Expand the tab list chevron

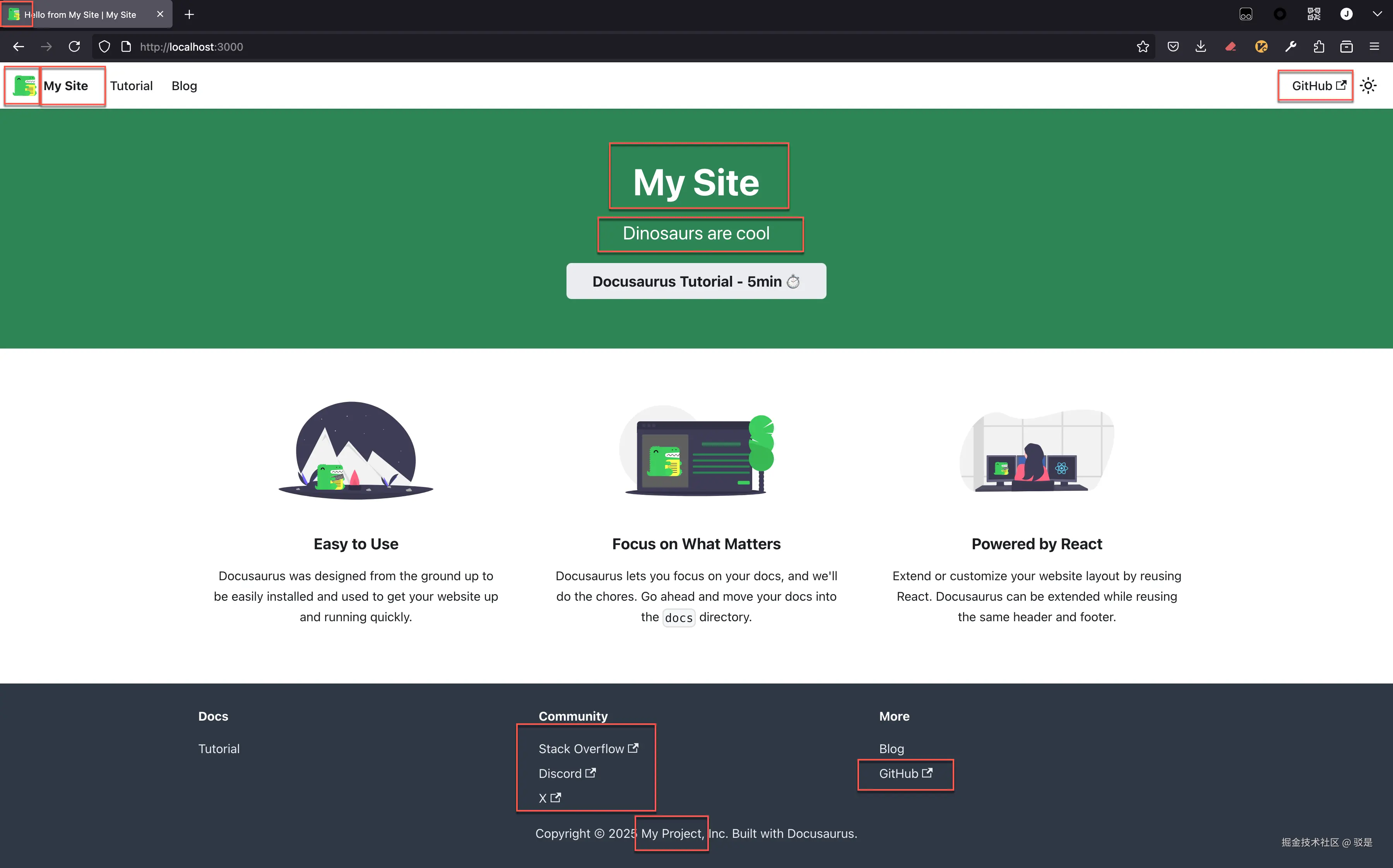(1377, 14)
